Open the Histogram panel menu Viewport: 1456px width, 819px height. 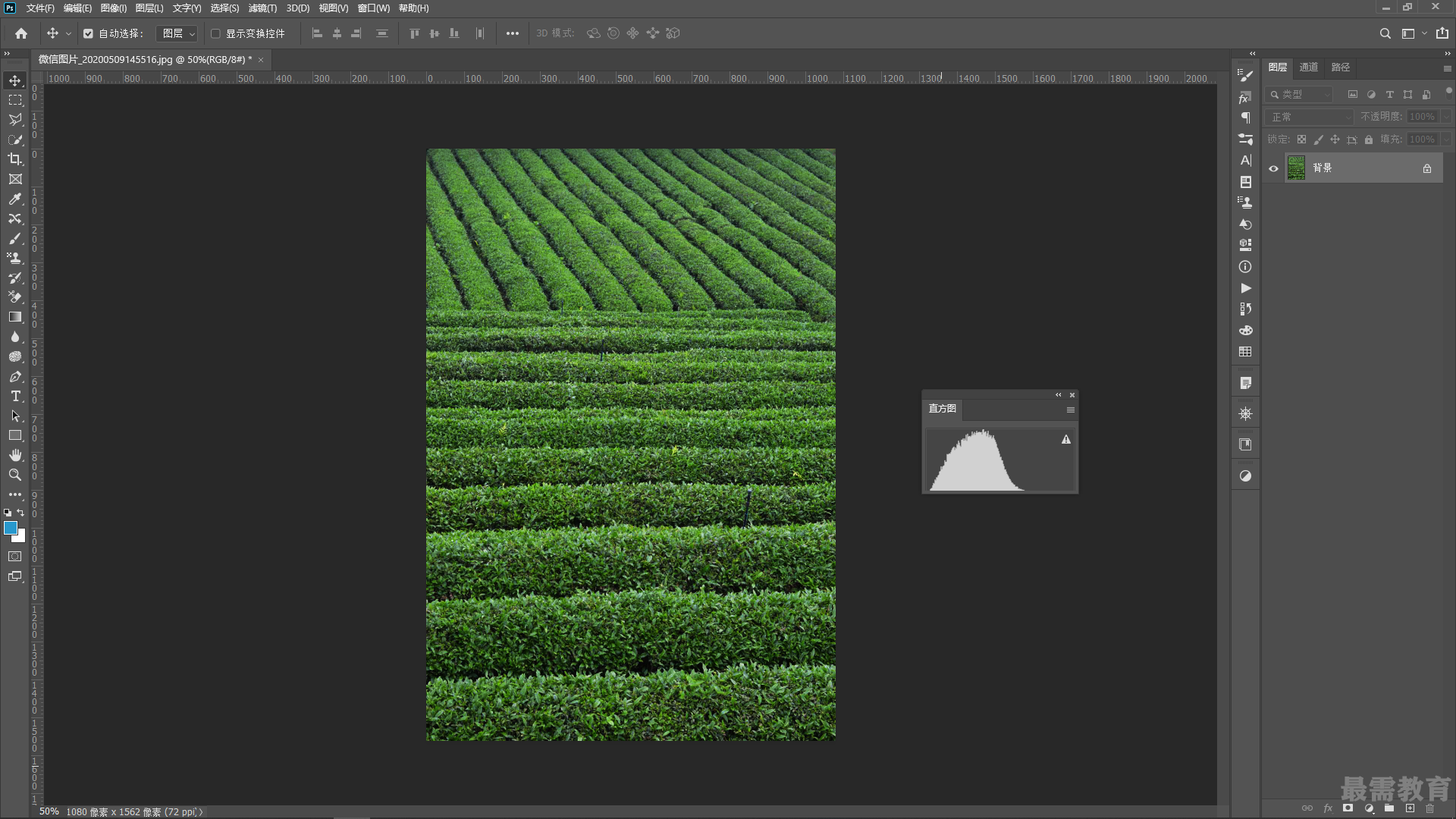(x=1070, y=409)
